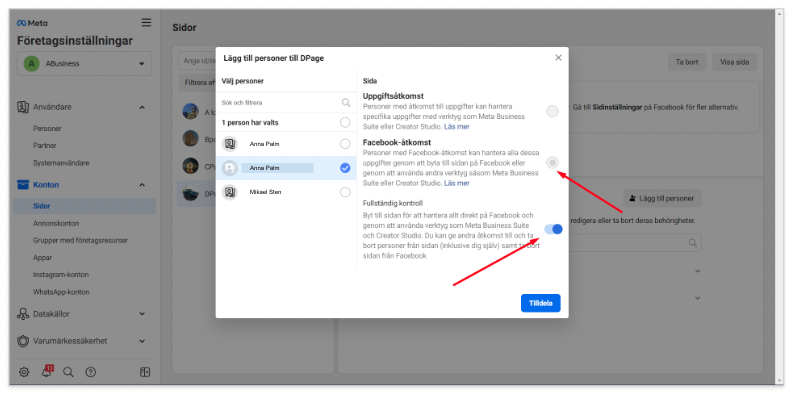Click search icon in background permissions field
796x400 pixels.
click(x=692, y=243)
